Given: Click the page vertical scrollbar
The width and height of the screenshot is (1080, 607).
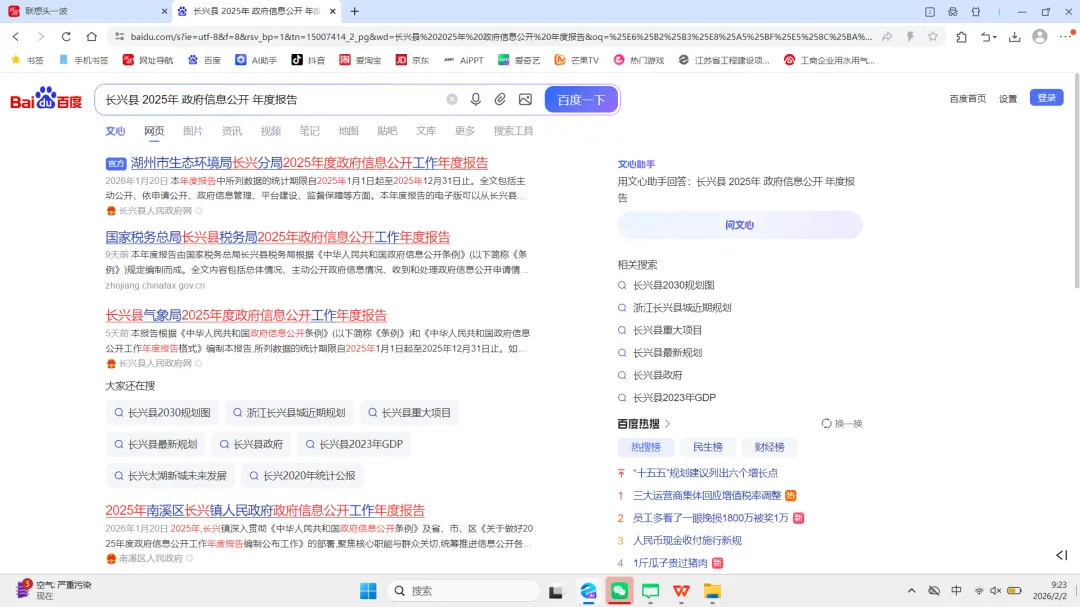Looking at the screenshot, I should click(1076, 179).
